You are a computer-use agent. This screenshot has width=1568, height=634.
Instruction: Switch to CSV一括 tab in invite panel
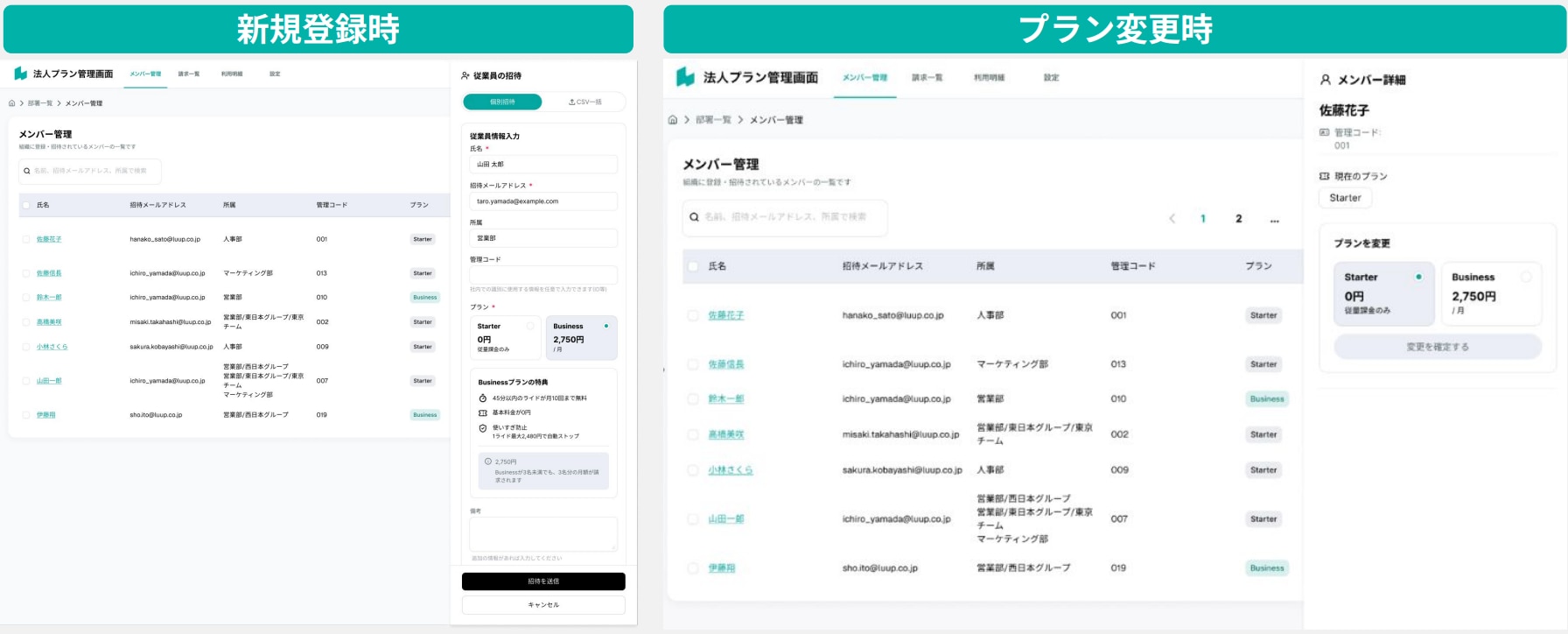(584, 102)
